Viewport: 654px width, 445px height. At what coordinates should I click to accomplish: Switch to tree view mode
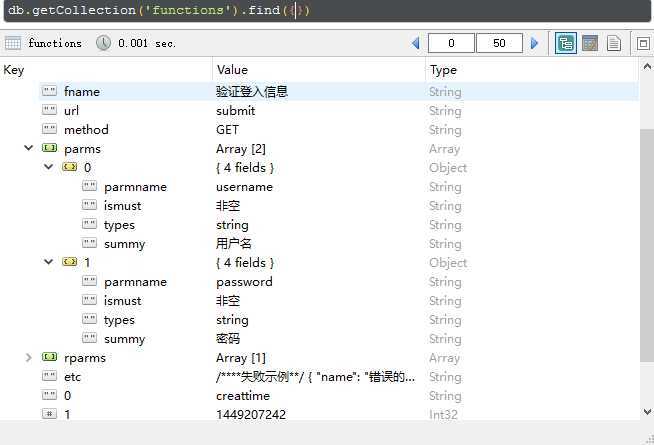pyautogui.click(x=566, y=43)
